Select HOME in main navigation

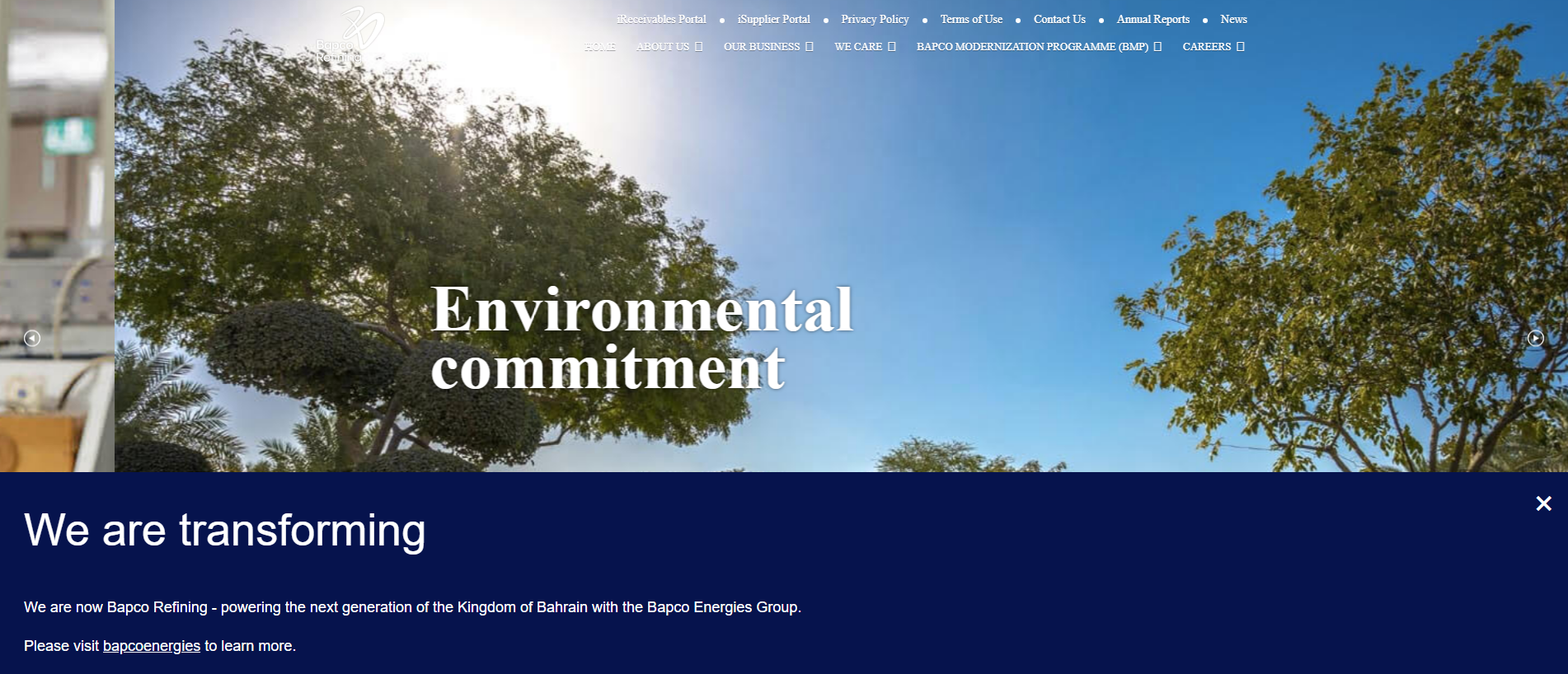599,46
